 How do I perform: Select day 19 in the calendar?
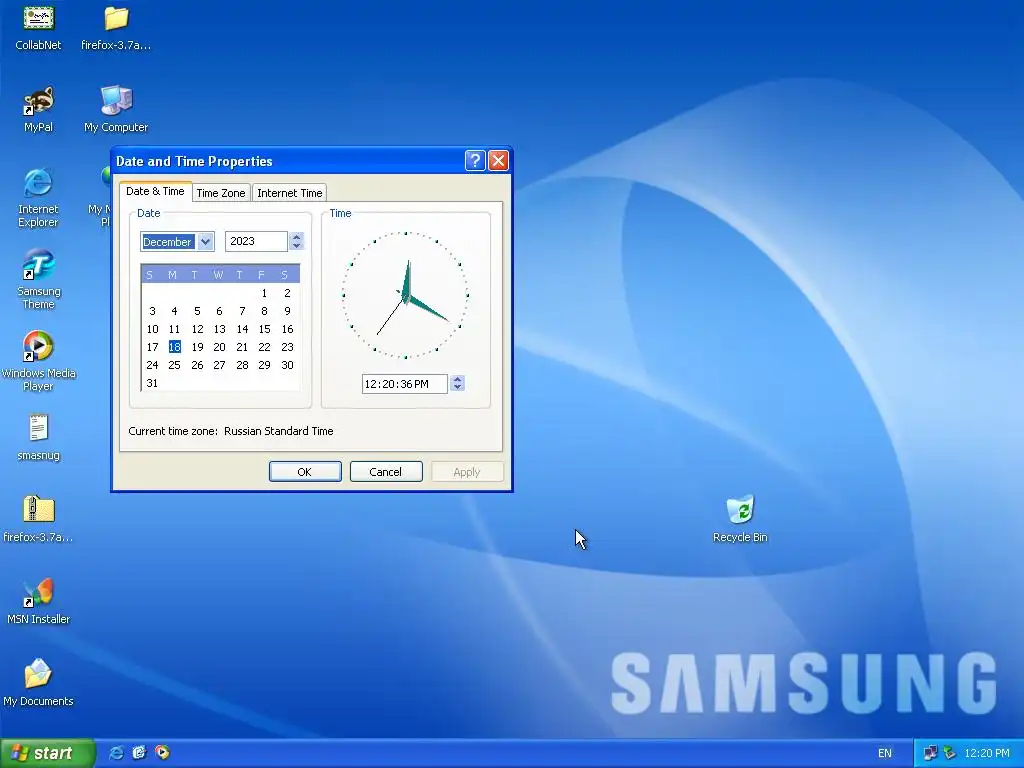tap(197, 347)
